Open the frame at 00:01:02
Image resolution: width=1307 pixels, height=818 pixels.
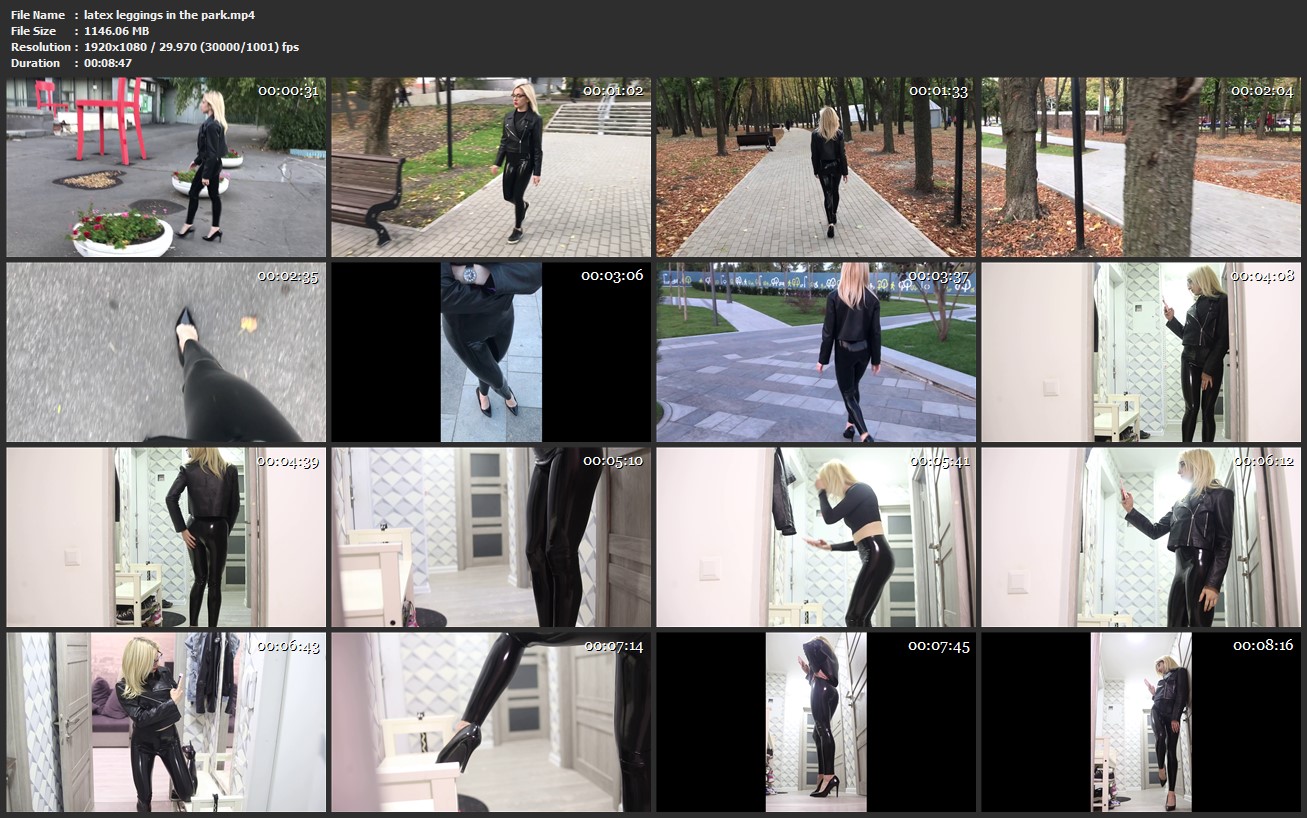tap(491, 167)
